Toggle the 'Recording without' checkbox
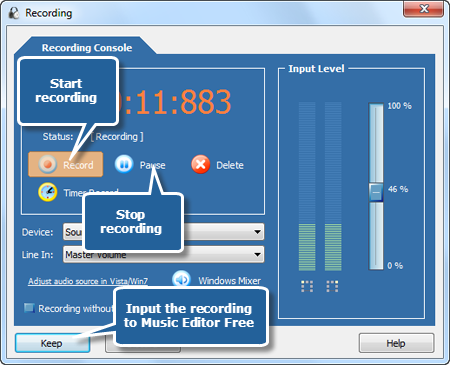Screen dimensions: 450x365 click(29, 308)
